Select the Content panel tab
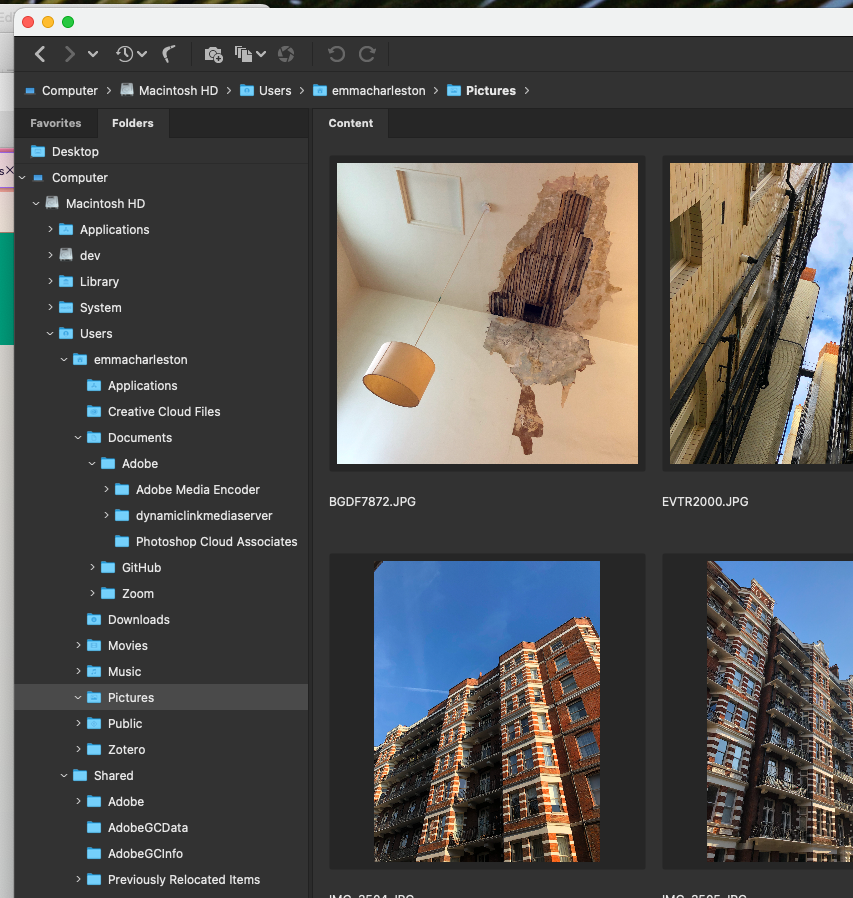 tap(351, 123)
